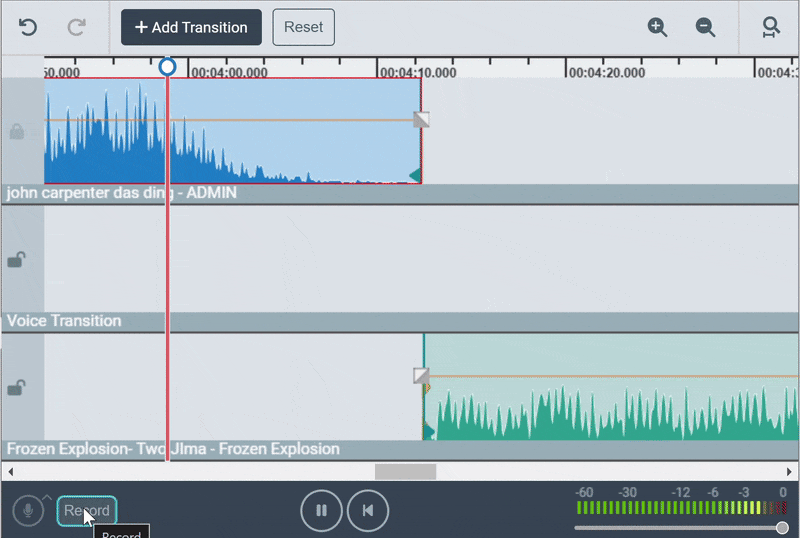Click the zoom-to-fit magnifier icon
The image size is (800, 538).
[770, 27]
